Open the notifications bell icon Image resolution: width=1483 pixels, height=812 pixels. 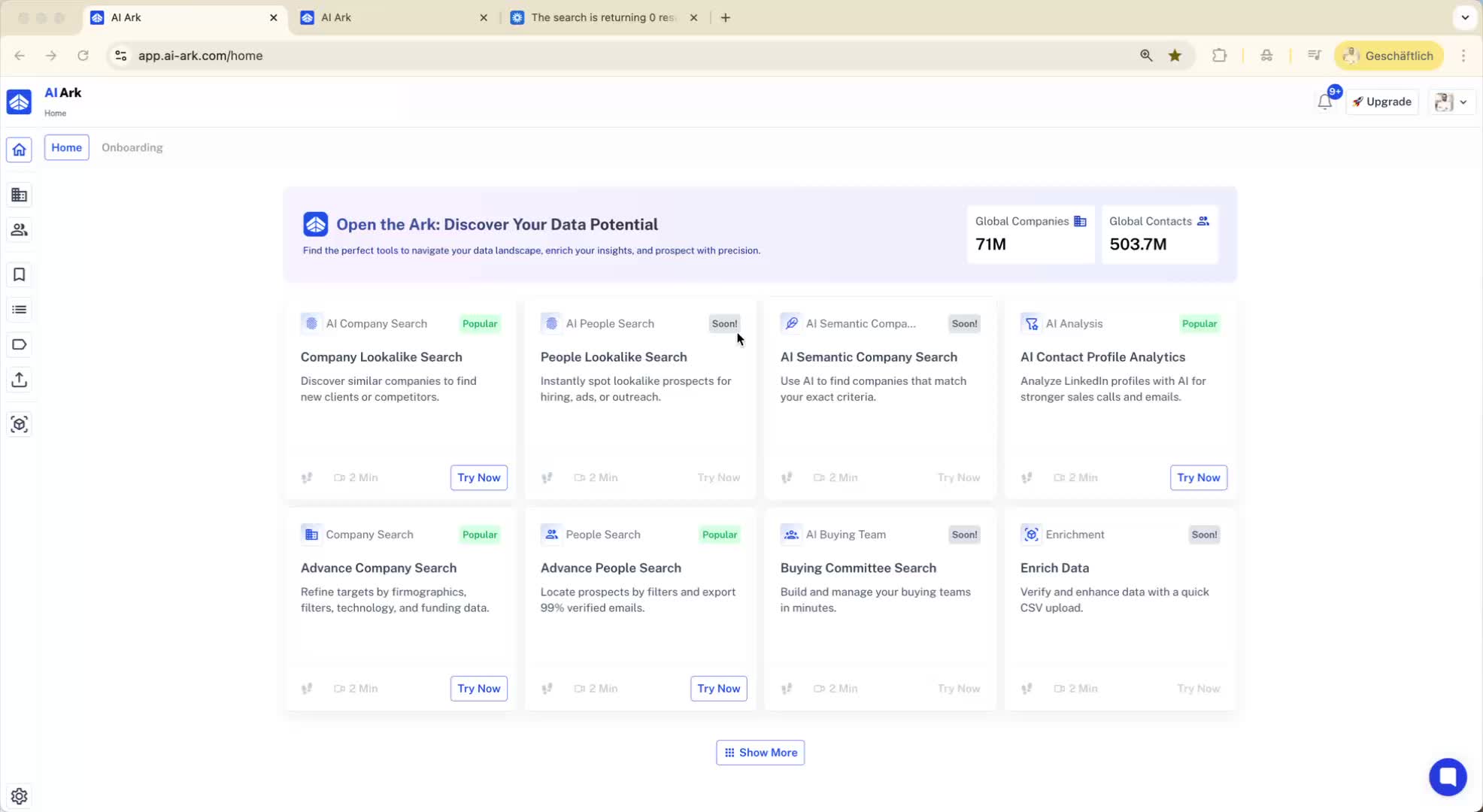(1325, 101)
